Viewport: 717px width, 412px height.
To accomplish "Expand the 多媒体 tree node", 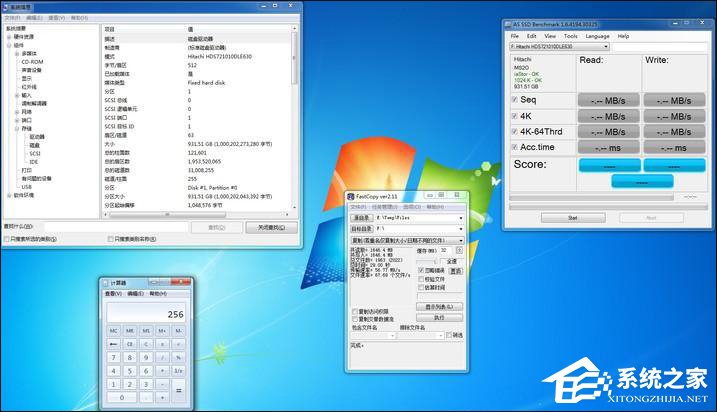I will (17, 54).
